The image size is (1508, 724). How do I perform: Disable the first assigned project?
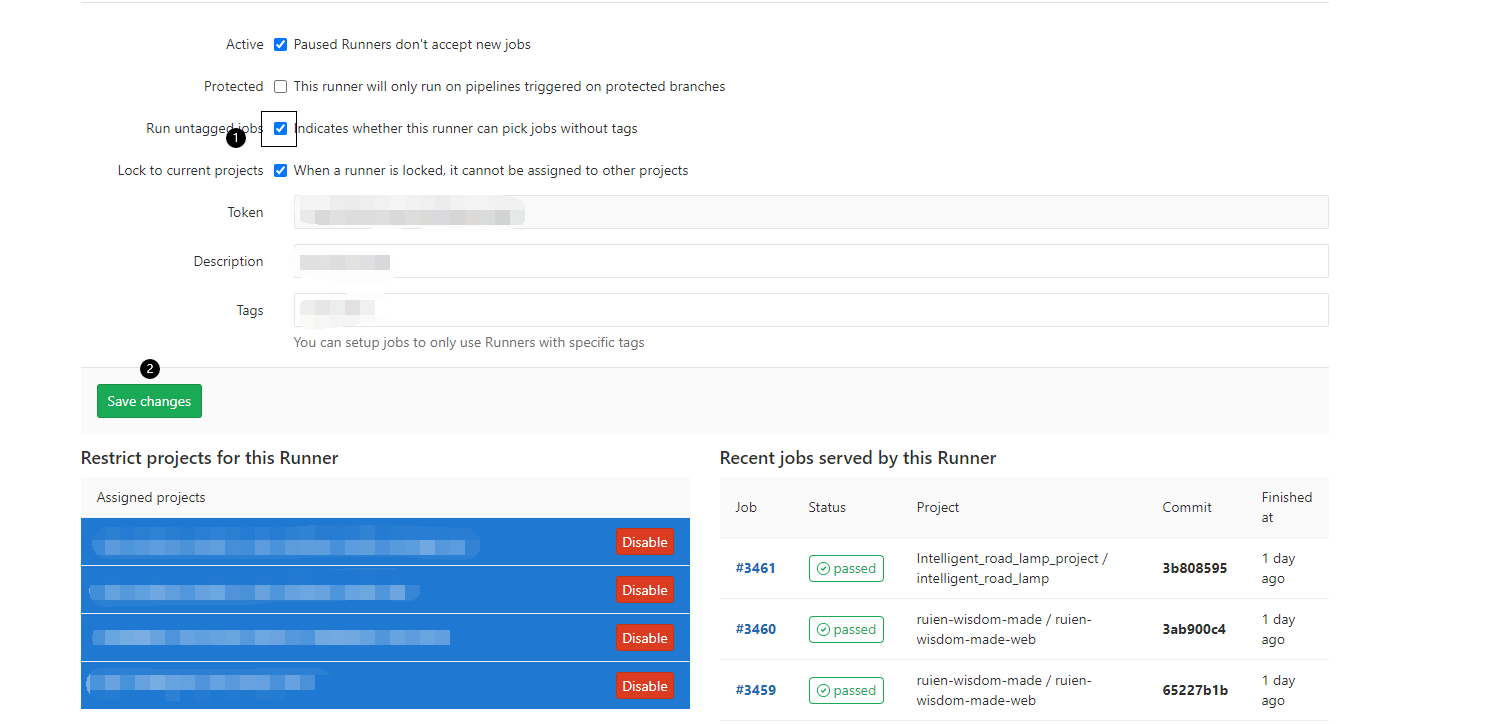tap(644, 542)
